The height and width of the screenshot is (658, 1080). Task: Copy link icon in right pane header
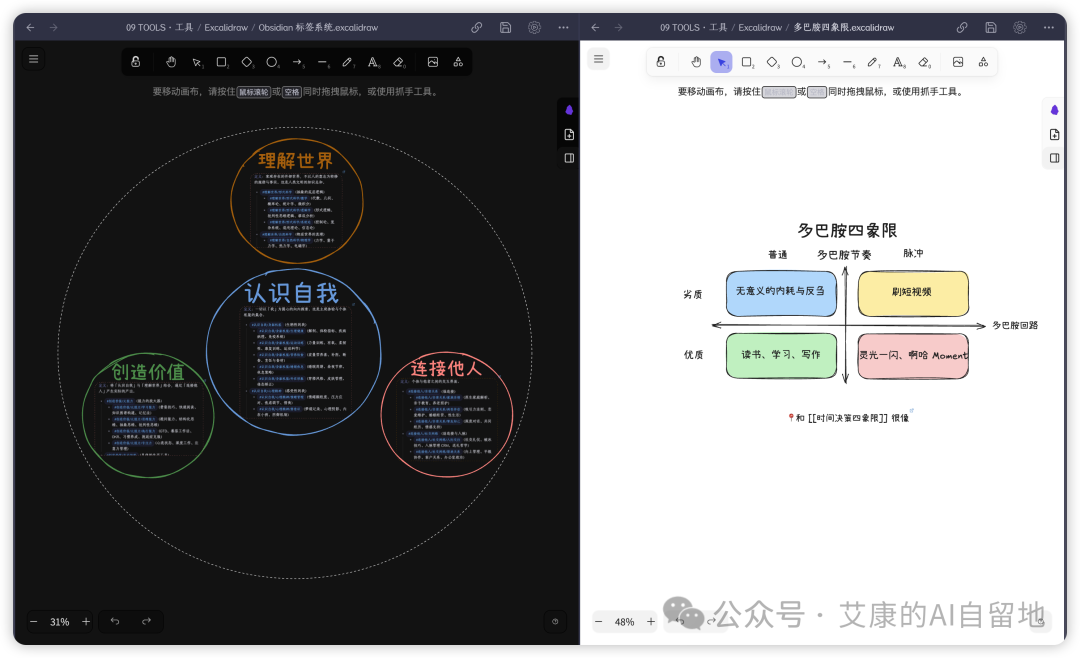coord(962,28)
